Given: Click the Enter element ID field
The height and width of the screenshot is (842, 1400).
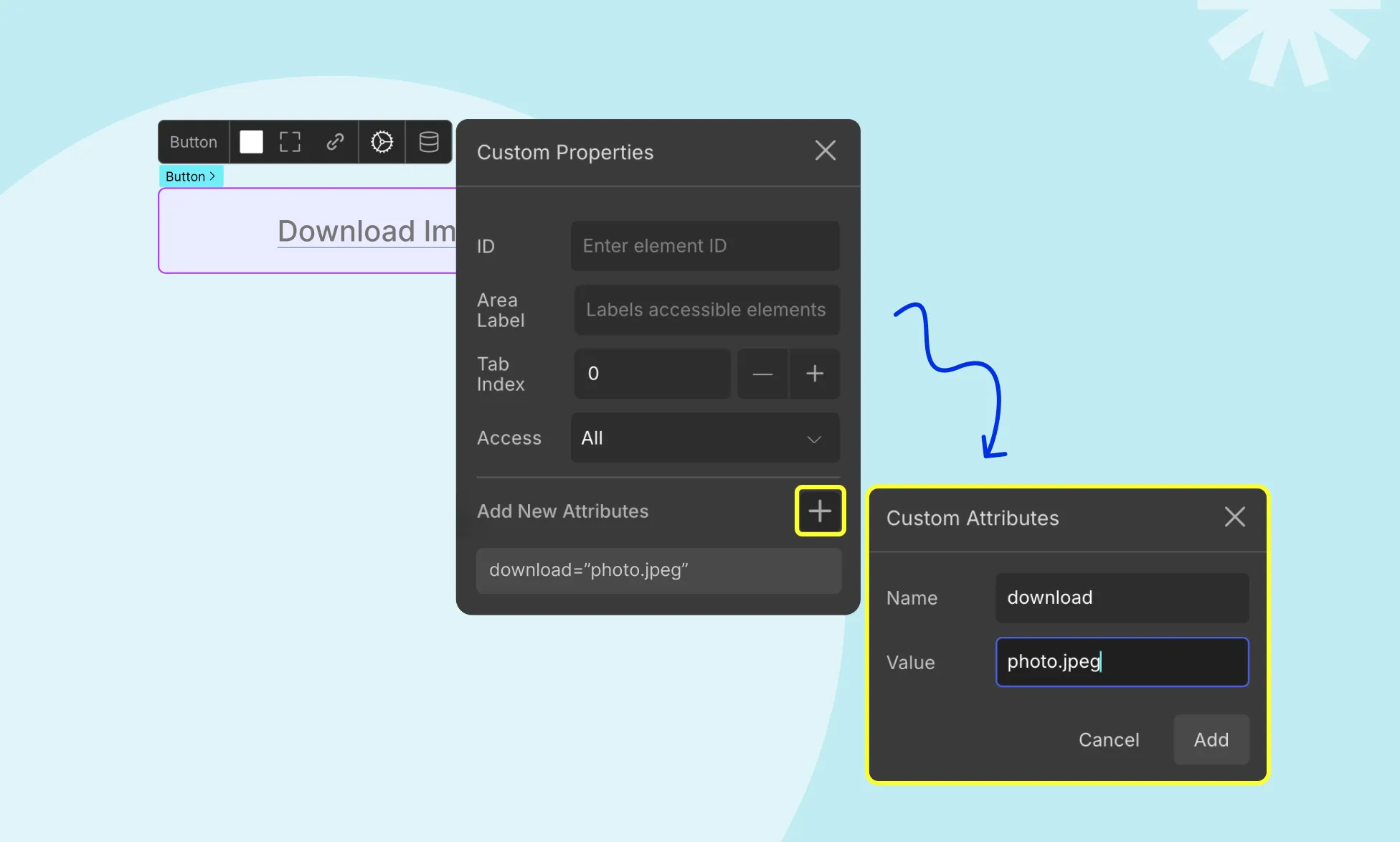Looking at the screenshot, I should [x=704, y=246].
